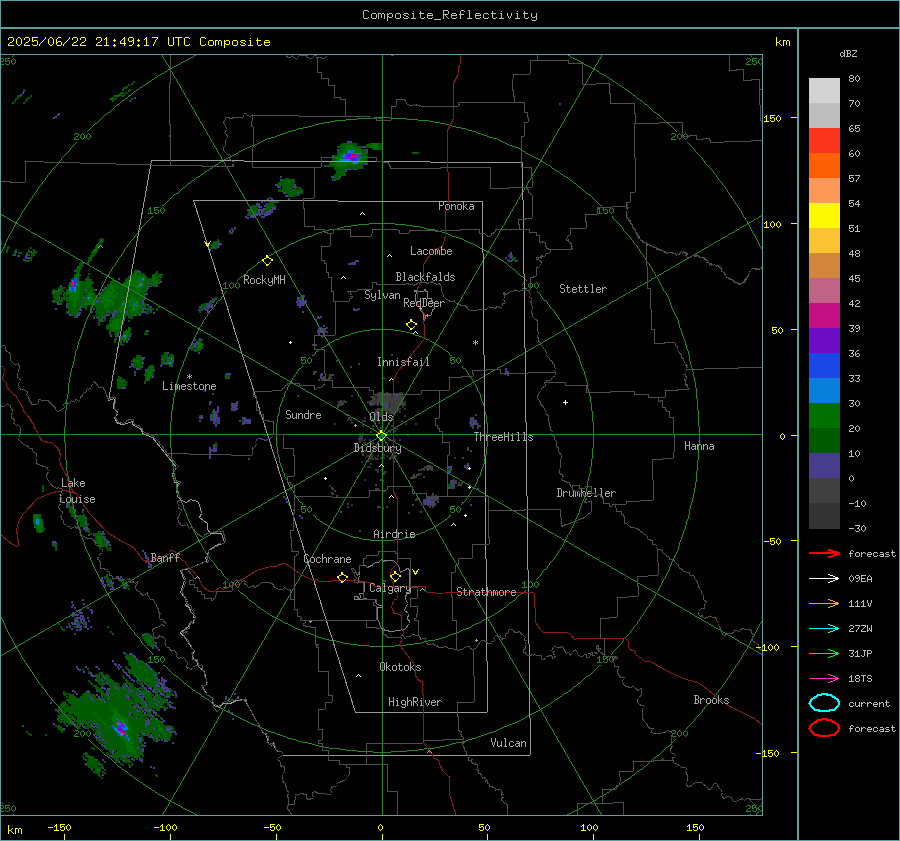Pick the purple 39 dBZ color swatch
The height and width of the screenshot is (841, 900).
pos(824,340)
